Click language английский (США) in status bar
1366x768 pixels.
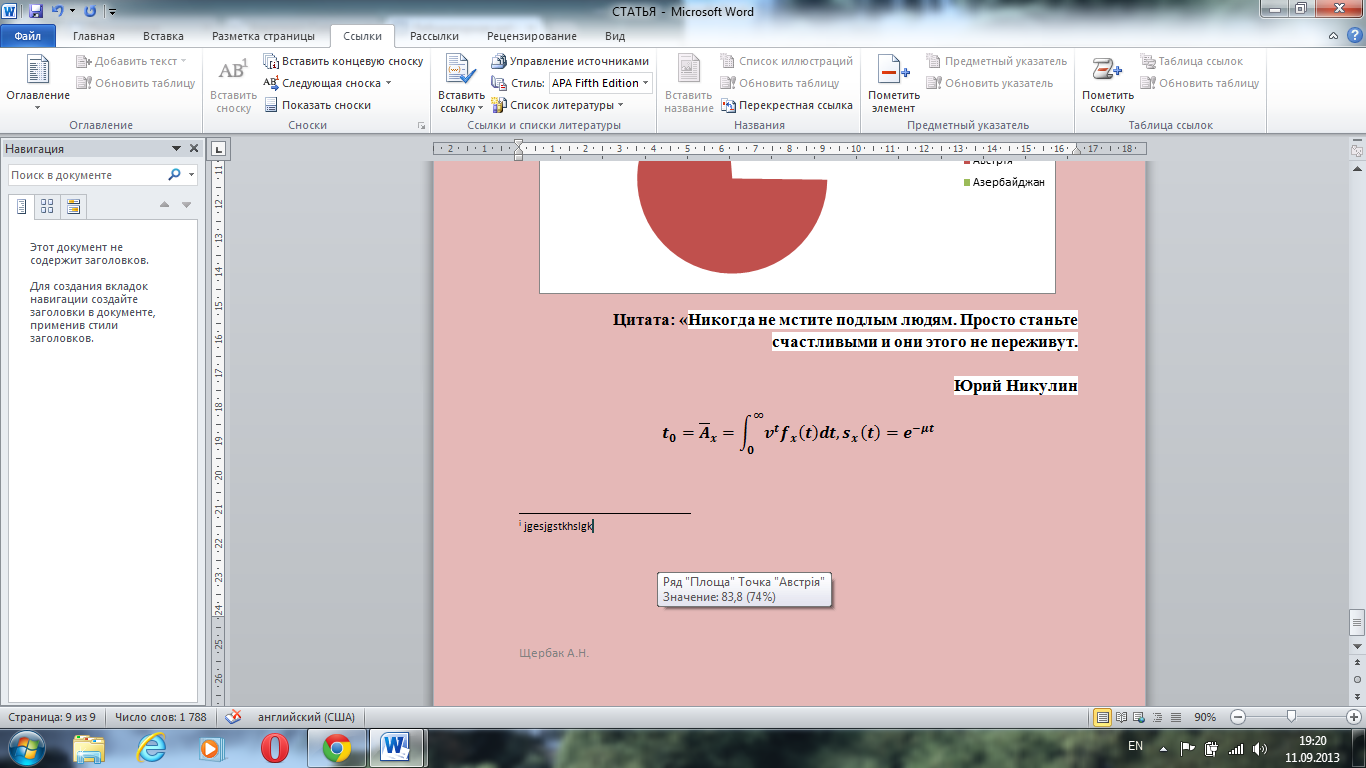point(306,717)
